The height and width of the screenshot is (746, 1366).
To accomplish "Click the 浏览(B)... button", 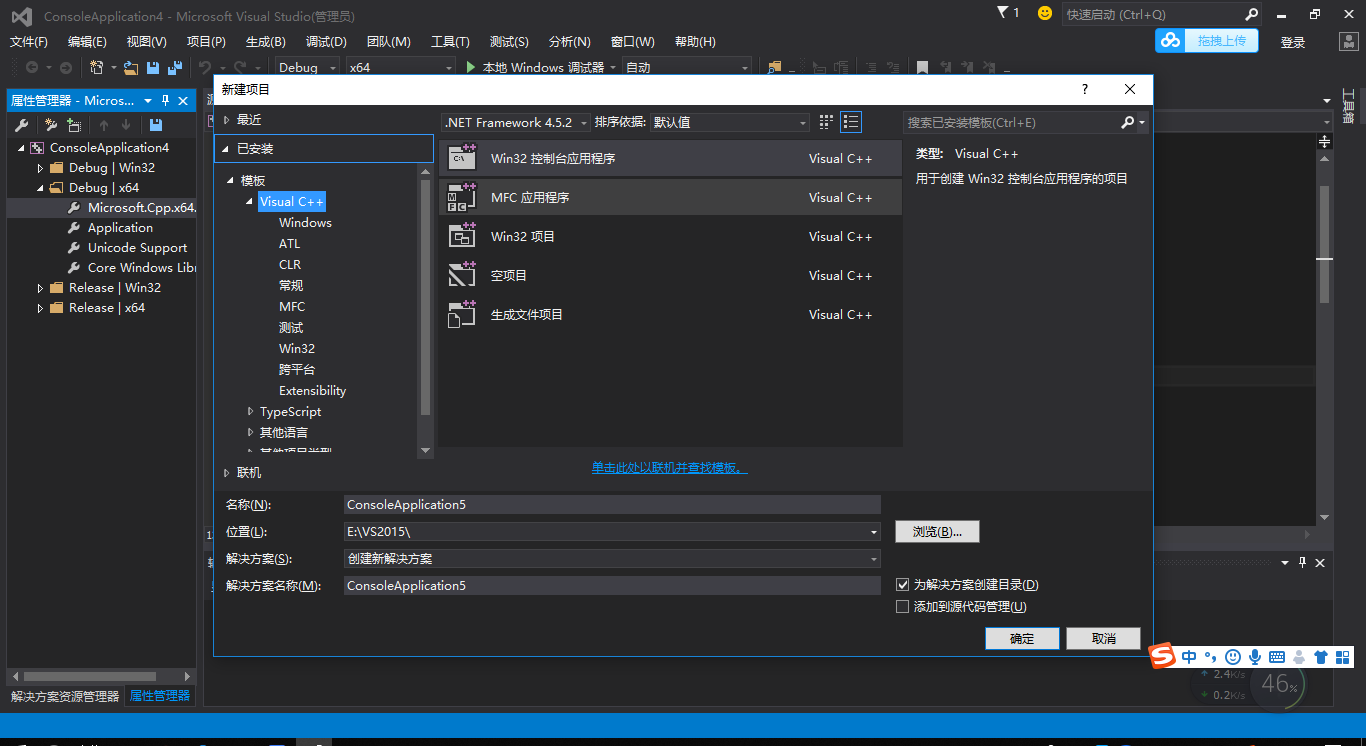I will coord(937,532).
